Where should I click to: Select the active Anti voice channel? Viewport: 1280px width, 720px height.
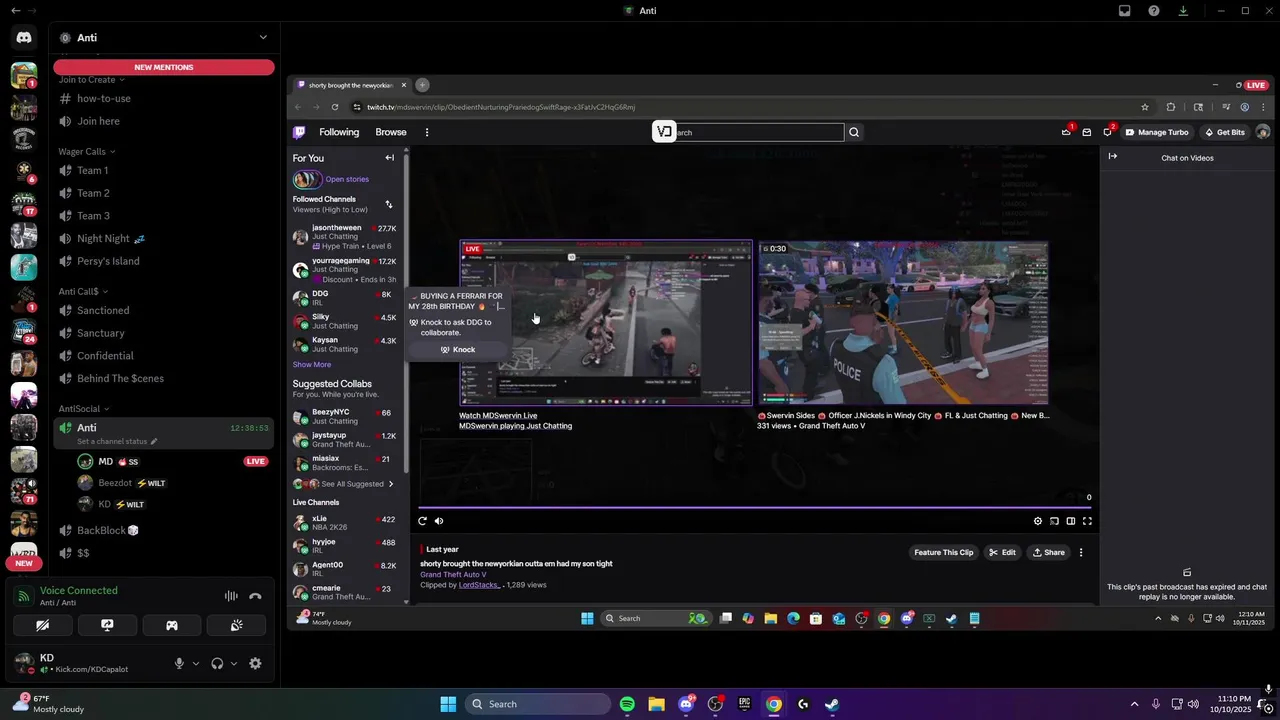pyautogui.click(x=164, y=433)
